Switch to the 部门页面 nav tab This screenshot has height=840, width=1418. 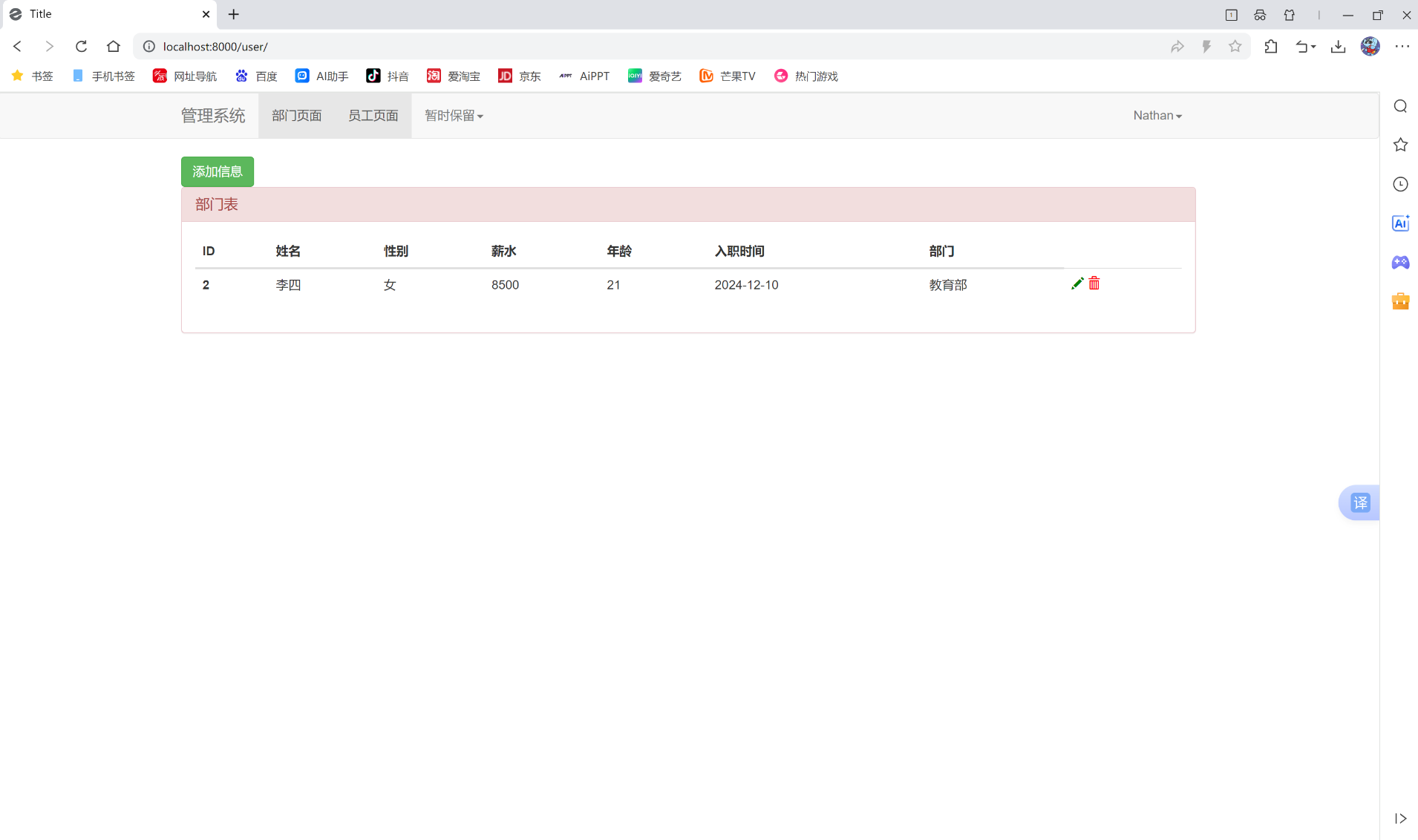coord(297,116)
